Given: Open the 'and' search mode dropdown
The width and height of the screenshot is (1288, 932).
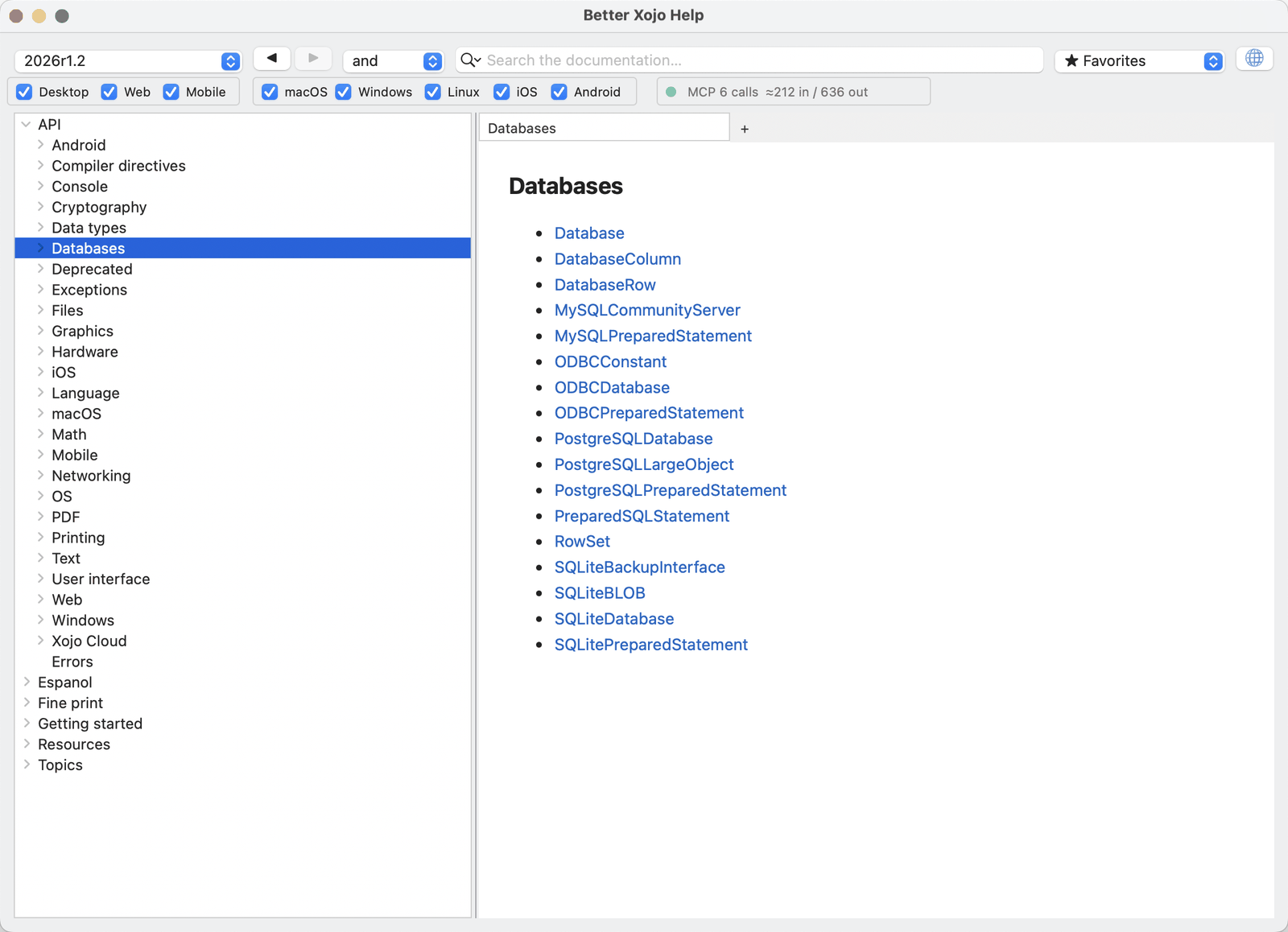Looking at the screenshot, I should (393, 61).
